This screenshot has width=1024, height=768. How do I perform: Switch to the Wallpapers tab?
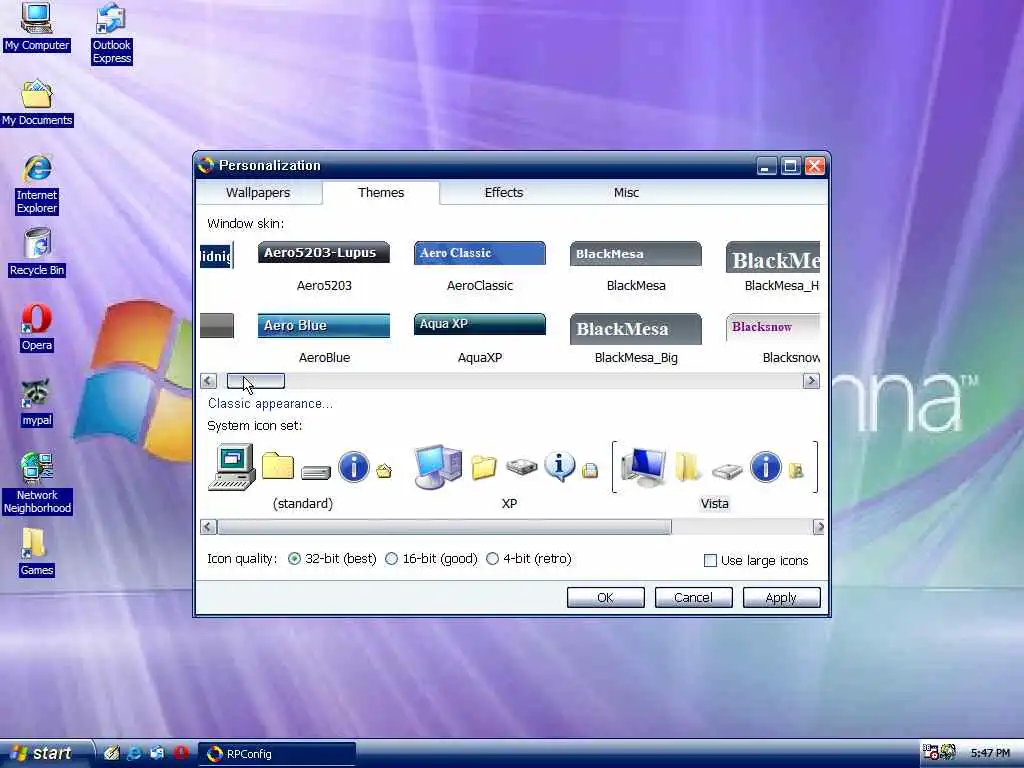point(258,193)
